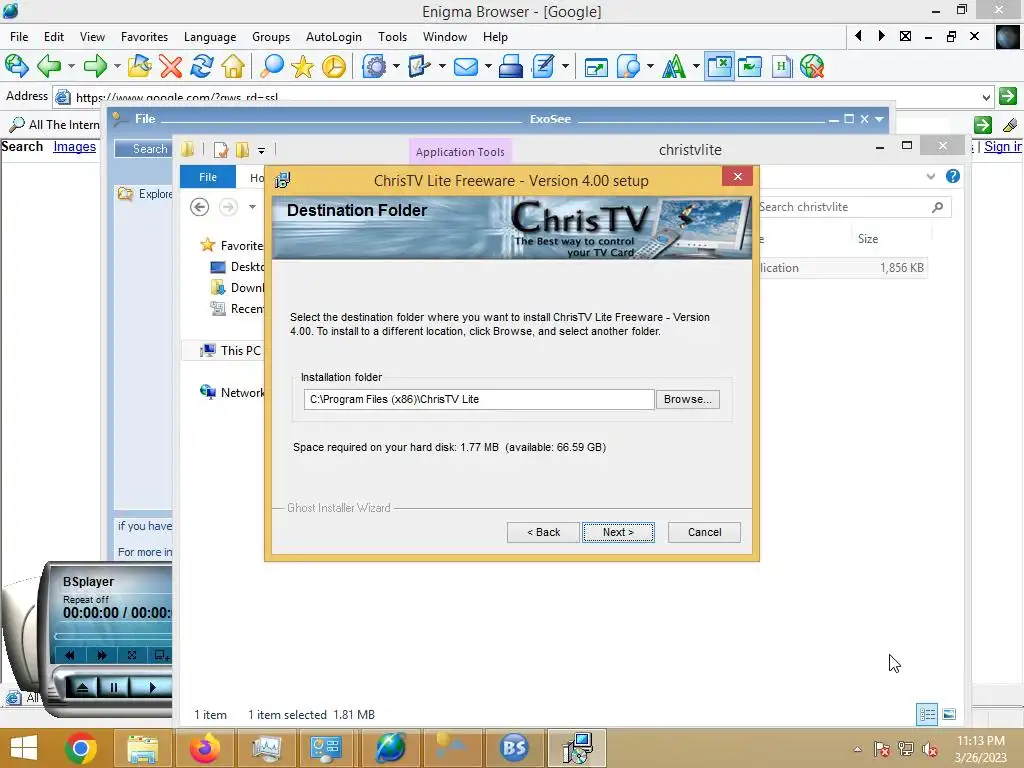Expand the address bar history dropdown
The height and width of the screenshot is (768, 1024).
pos(986,97)
